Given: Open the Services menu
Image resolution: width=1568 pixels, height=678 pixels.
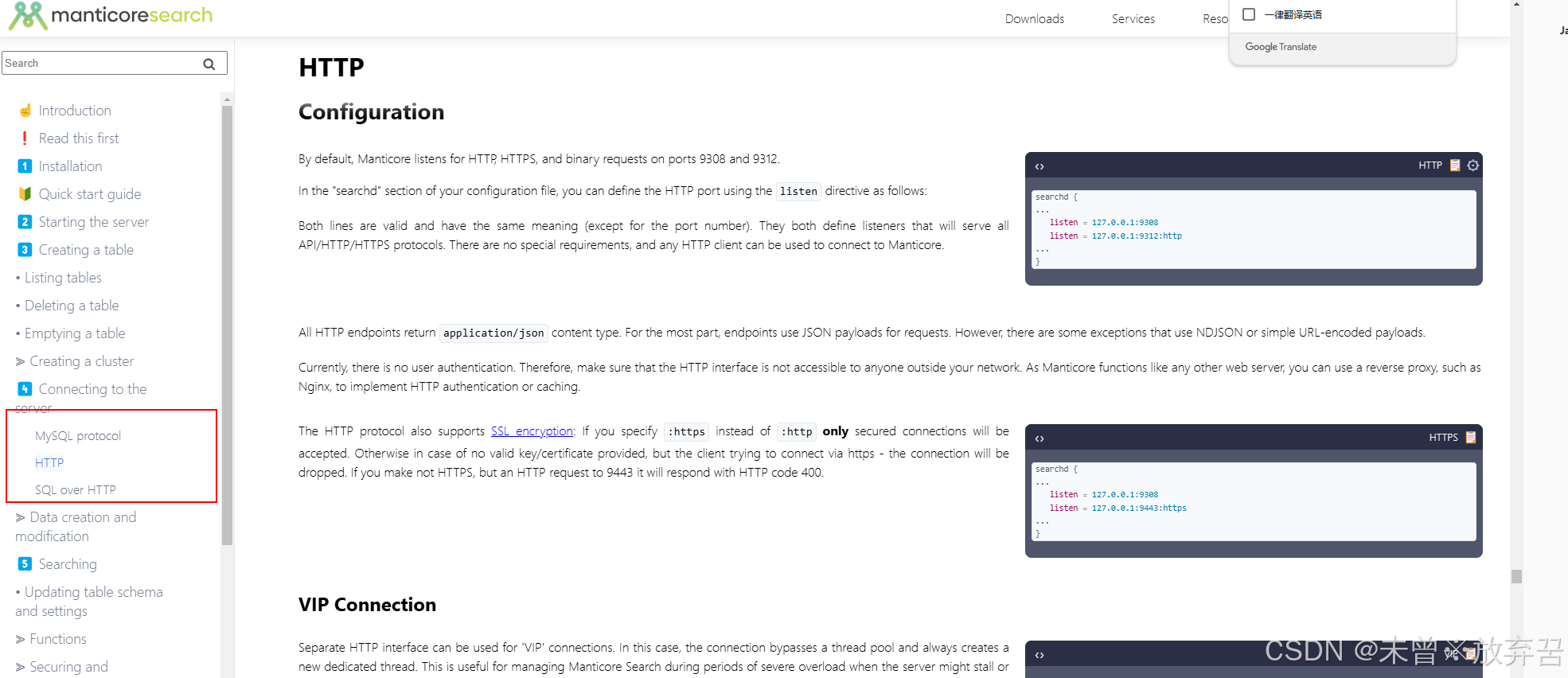Looking at the screenshot, I should 1133,19.
